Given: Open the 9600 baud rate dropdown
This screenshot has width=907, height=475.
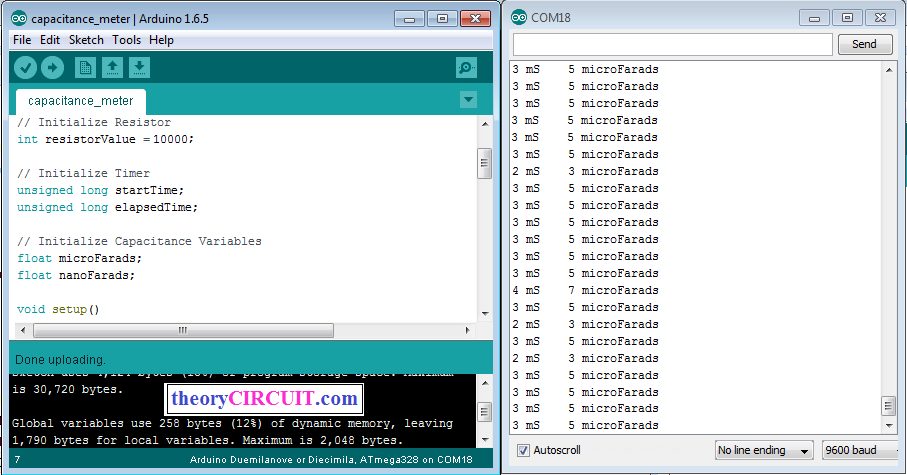Looking at the screenshot, I should click(861, 450).
